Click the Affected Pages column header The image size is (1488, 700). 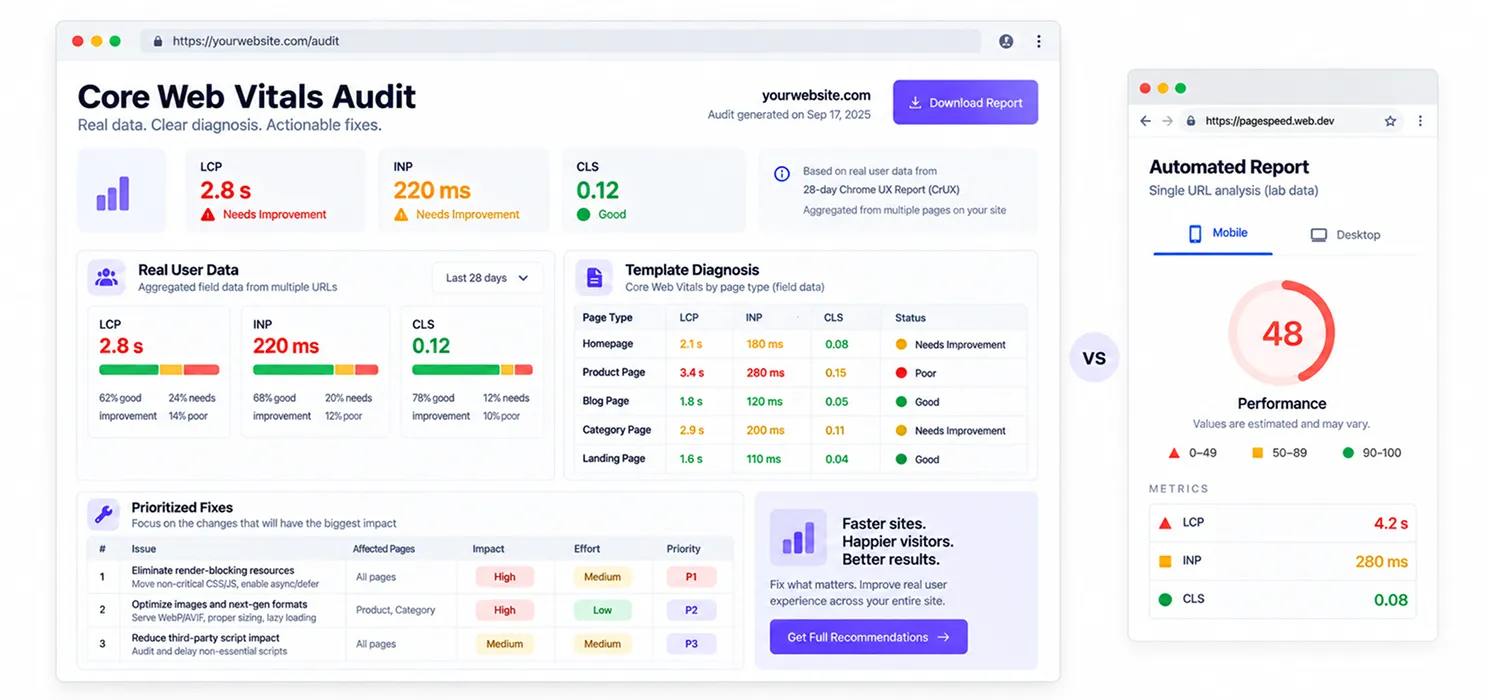pos(384,549)
